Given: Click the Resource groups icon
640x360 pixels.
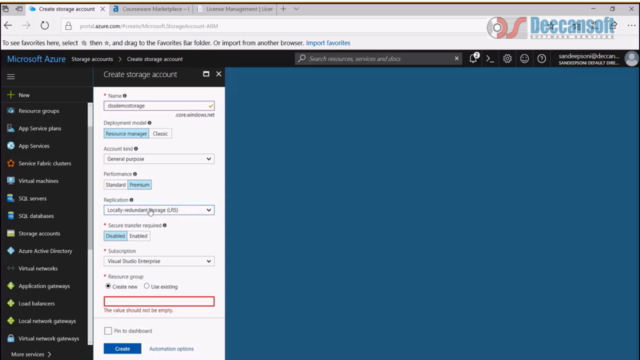Looking at the screenshot, I should [x=11, y=111].
